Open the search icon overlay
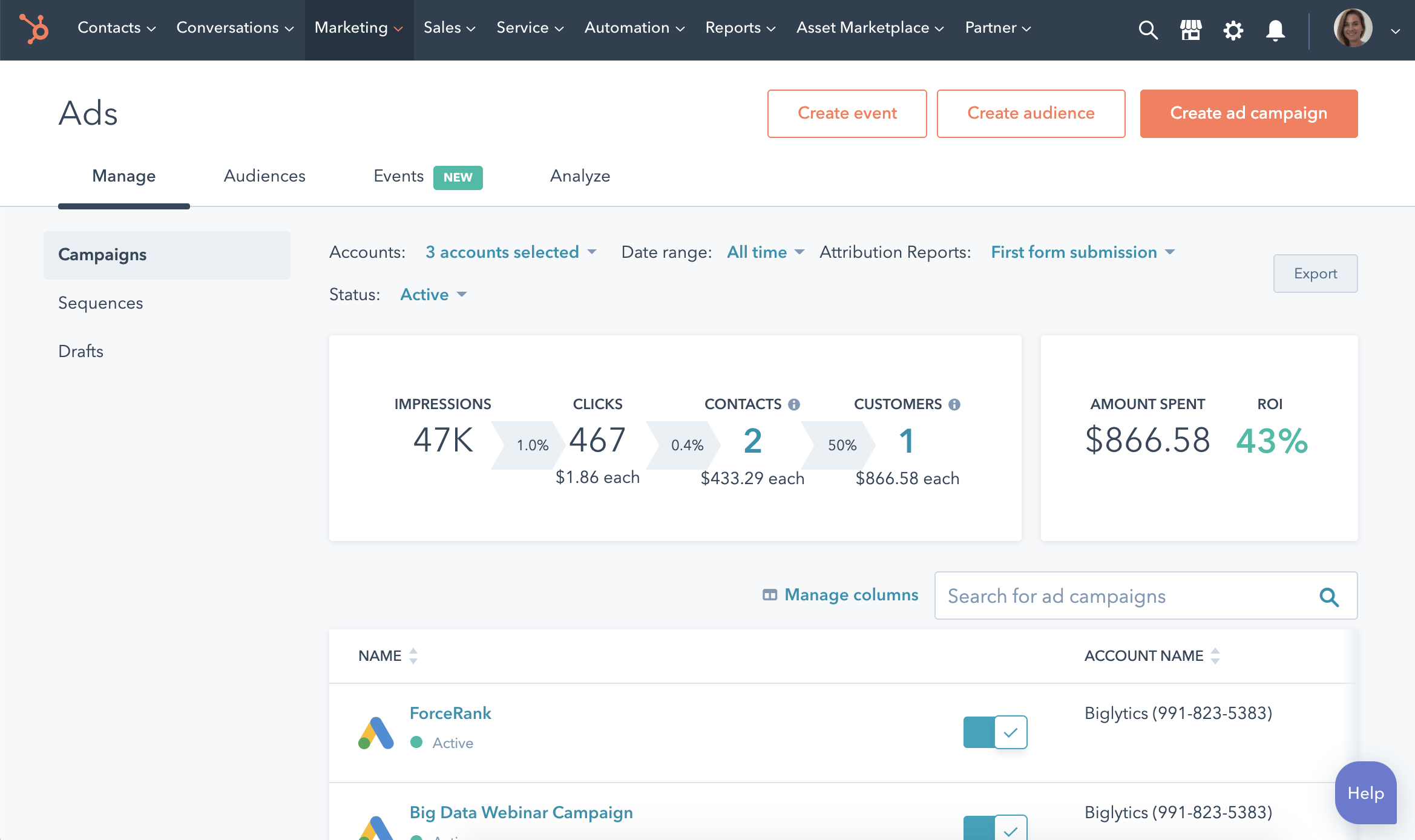This screenshot has height=840, width=1415. pos(1149,28)
